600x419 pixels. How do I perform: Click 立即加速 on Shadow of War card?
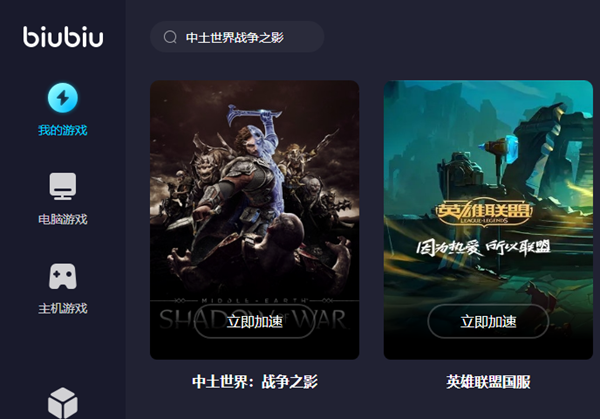pos(254,321)
